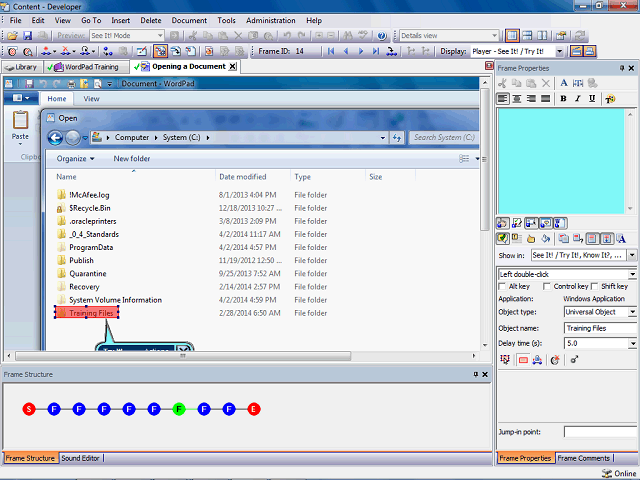
Task: Click the Jump-in point field
Action: [x=600, y=432]
